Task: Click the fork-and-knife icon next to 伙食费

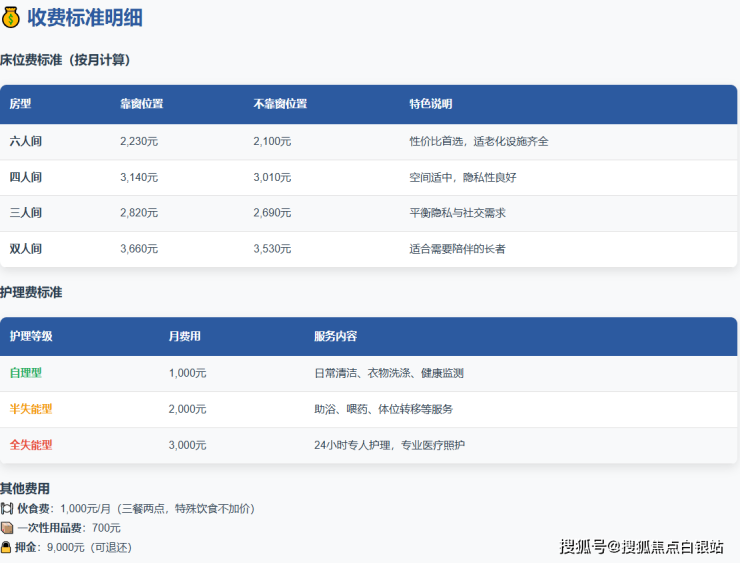Action: [x=7, y=509]
